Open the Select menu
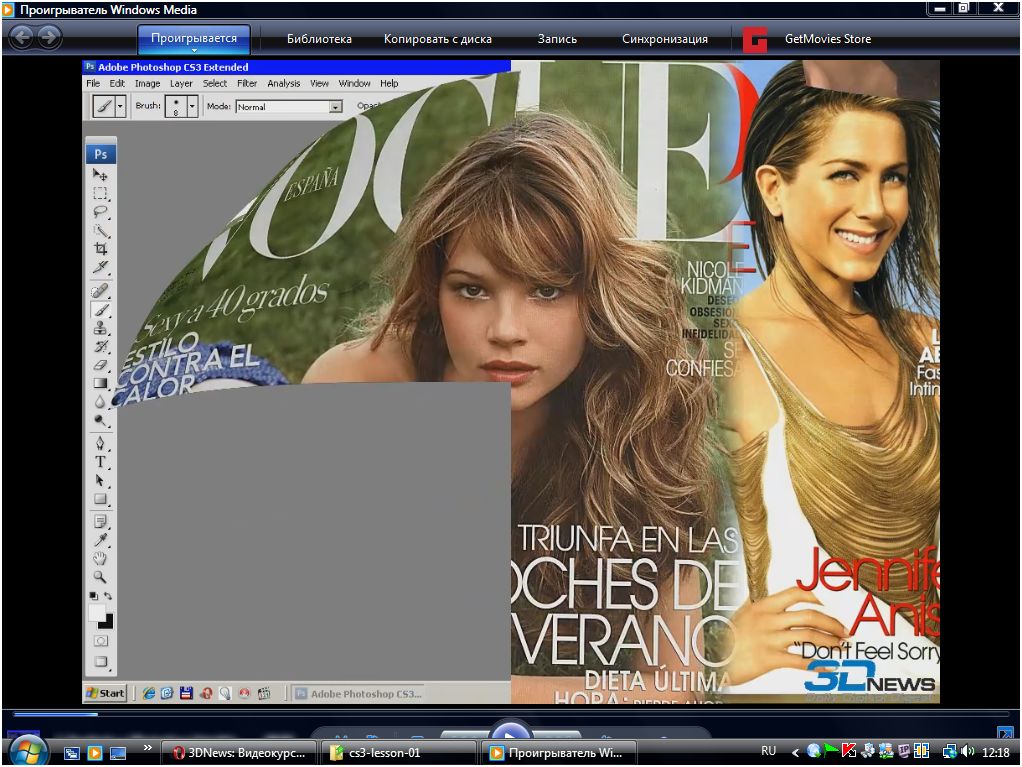Image resolution: width=1022 pixels, height=767 pixels. [214, 83]
